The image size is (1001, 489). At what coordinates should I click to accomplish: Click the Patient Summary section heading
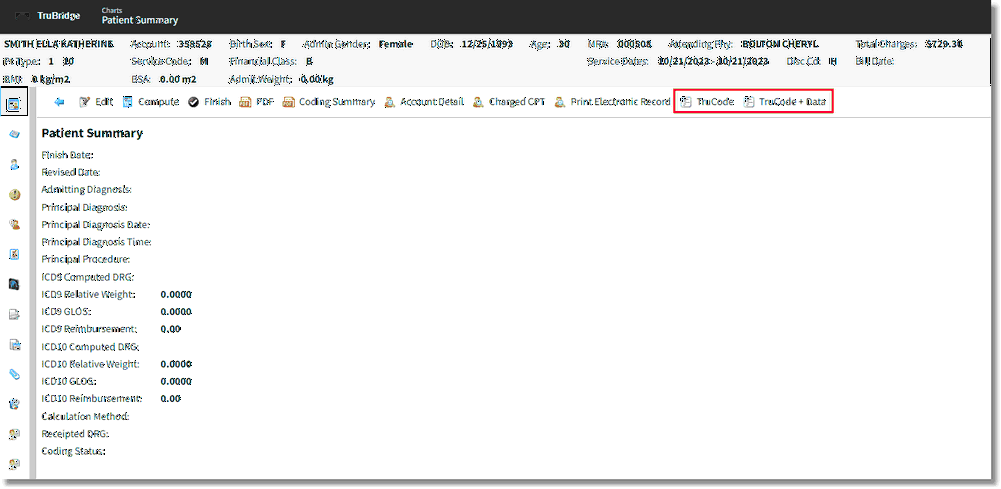point(92,134)
